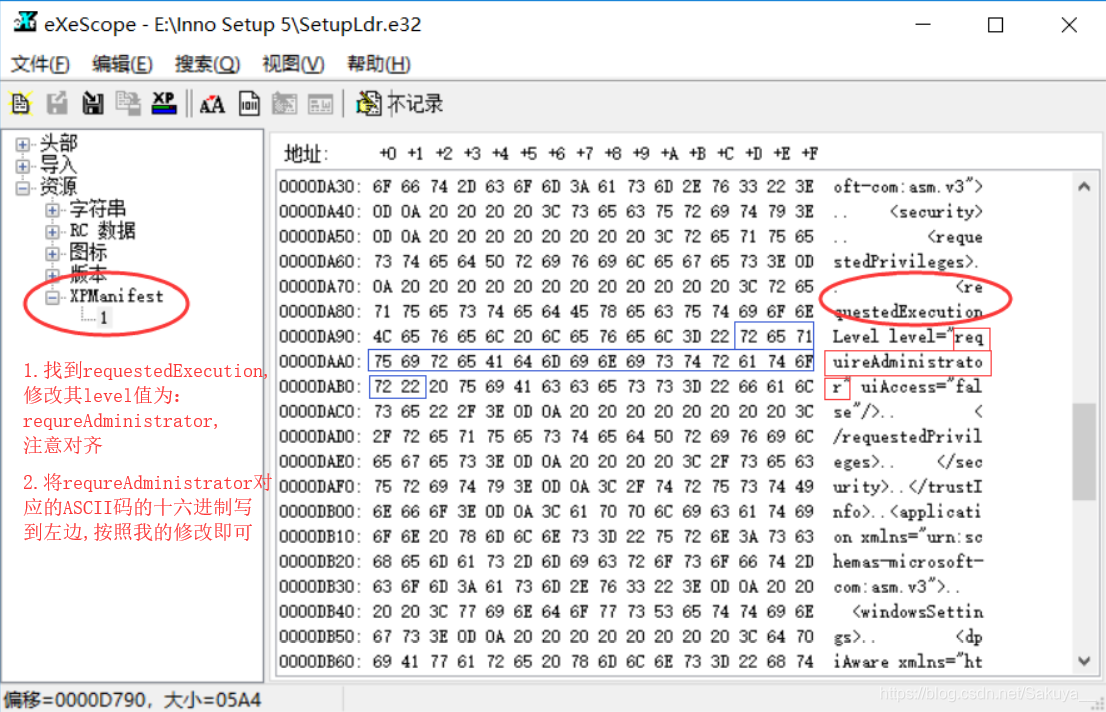Open the 编辑(E) menu

click(x=122, y=64)
